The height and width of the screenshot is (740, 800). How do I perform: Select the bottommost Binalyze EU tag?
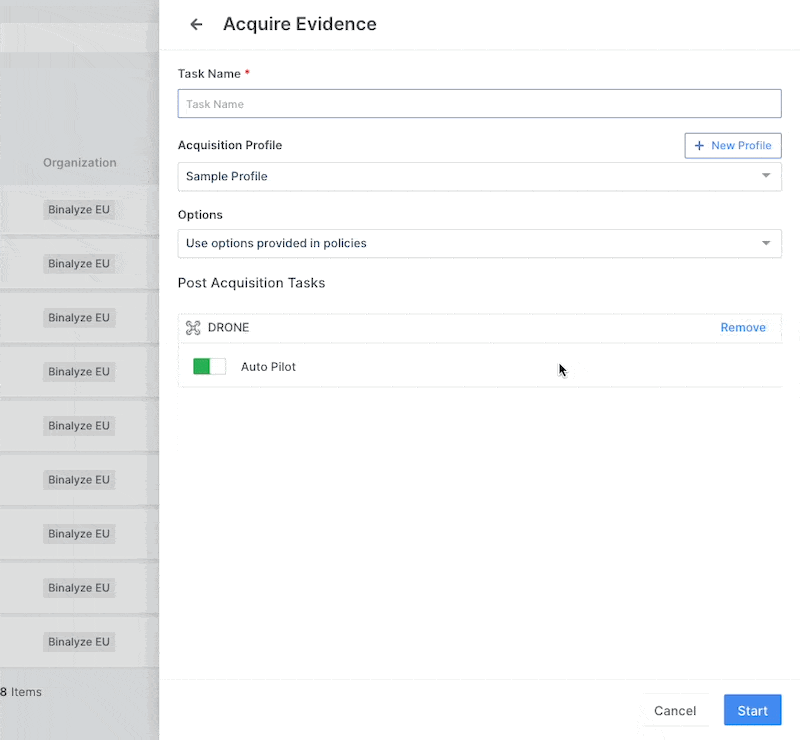coord(80,642)
